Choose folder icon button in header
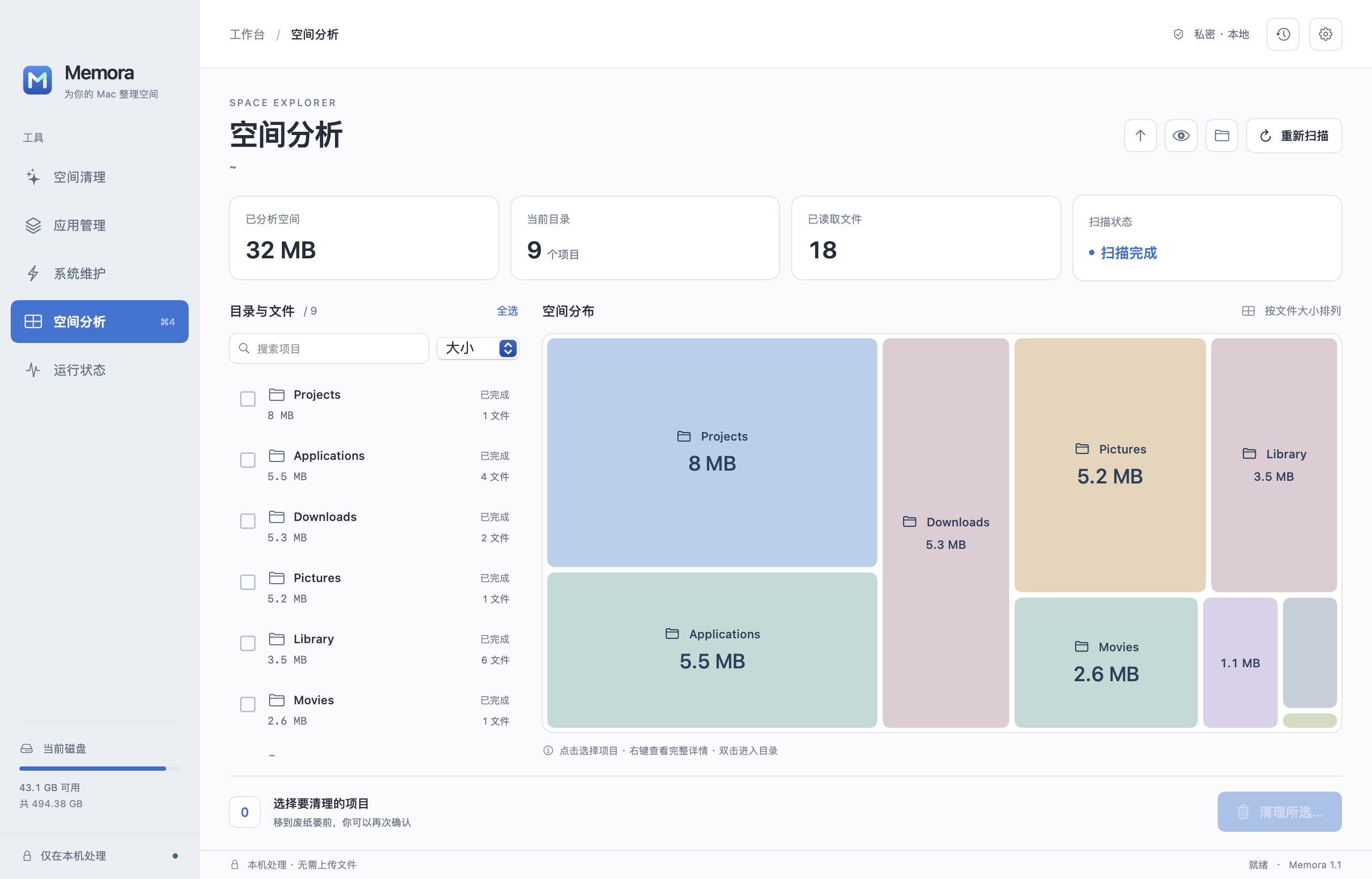 pos(1222,136)
